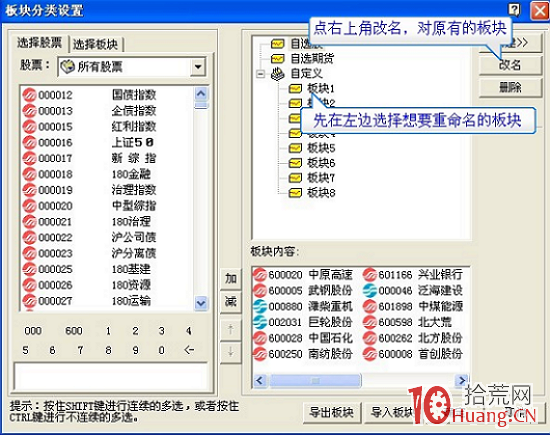Screen dimensions: 550x435
Task: Select stock 000020 中型综指
Action: [89, 206]
